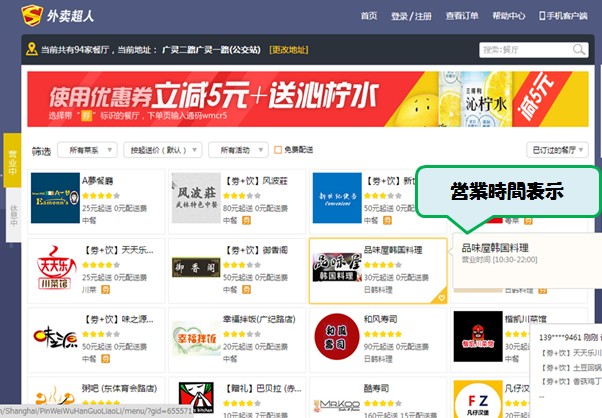Open 御香阁 logo image
This screenshot has width=602, height=418.
(196, 267)
